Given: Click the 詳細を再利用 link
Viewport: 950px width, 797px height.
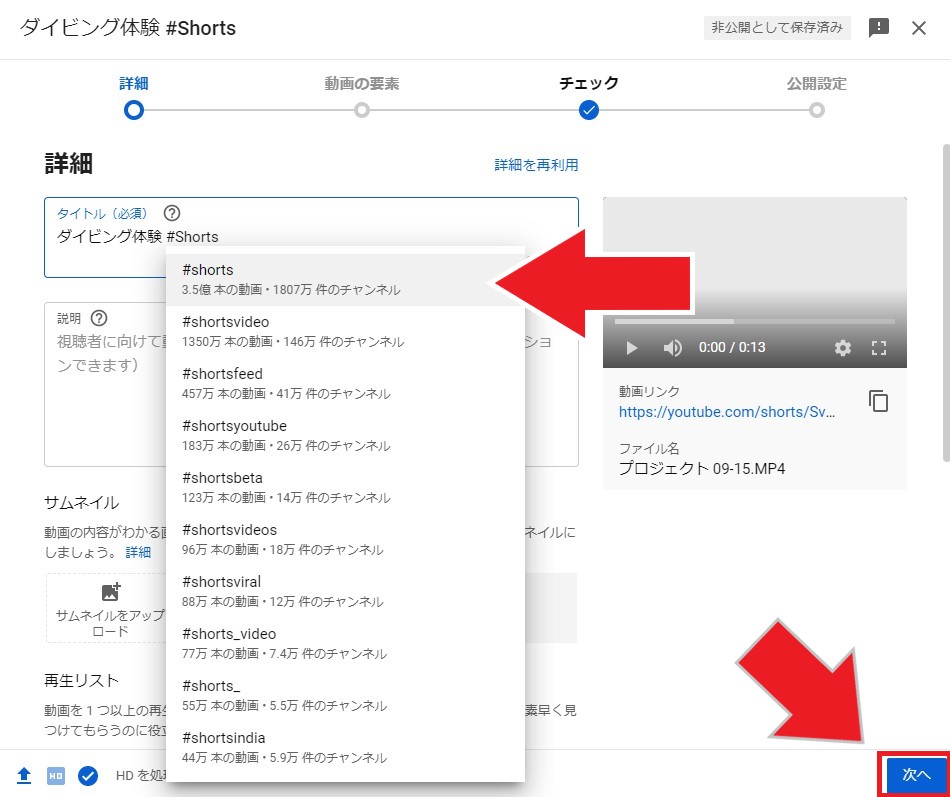Looking at the screenshot, I should pyautogui.click(x=536, y=165).
